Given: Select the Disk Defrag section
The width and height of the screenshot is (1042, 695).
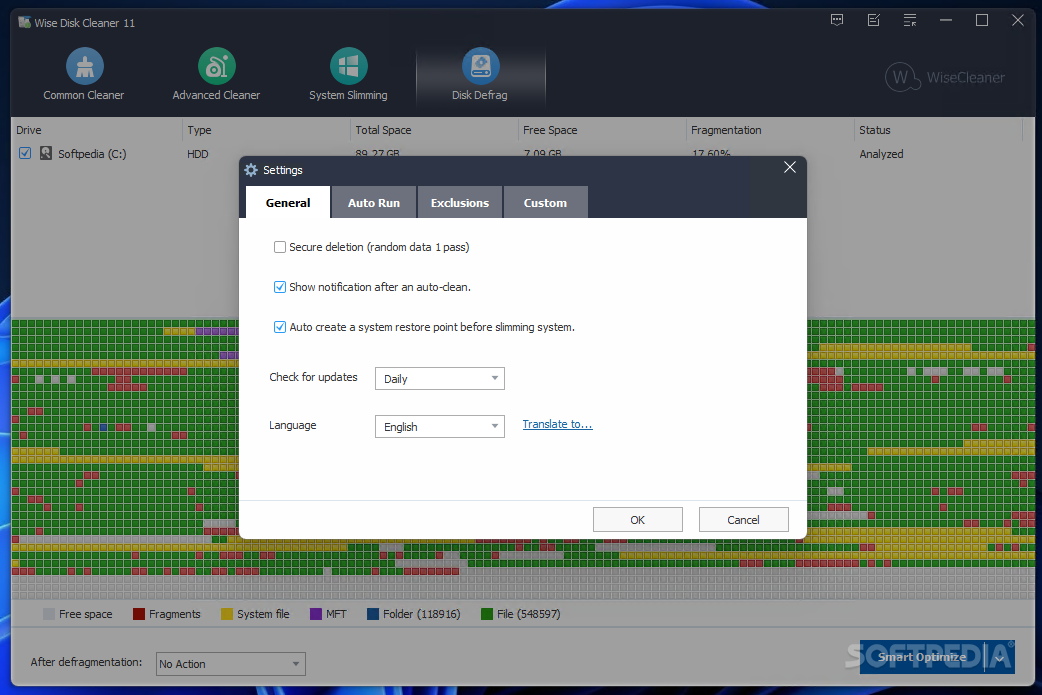Looking at the screenshot, I should (x=480, y=74).
